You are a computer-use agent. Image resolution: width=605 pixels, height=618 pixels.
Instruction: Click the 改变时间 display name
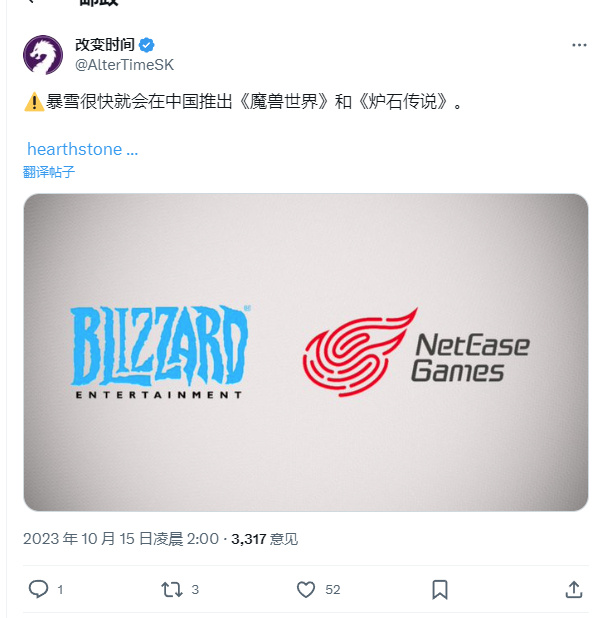(x=105, y=45)
